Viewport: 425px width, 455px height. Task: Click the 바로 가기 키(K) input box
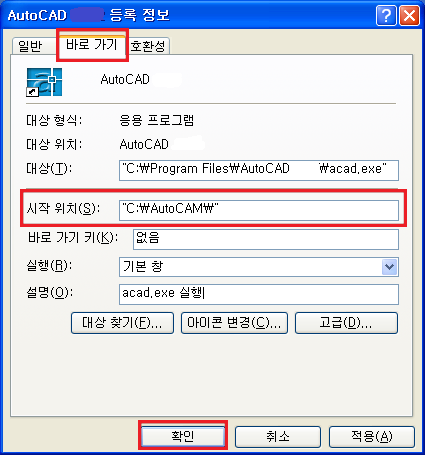pyautogui.click(x=266, y=239)
